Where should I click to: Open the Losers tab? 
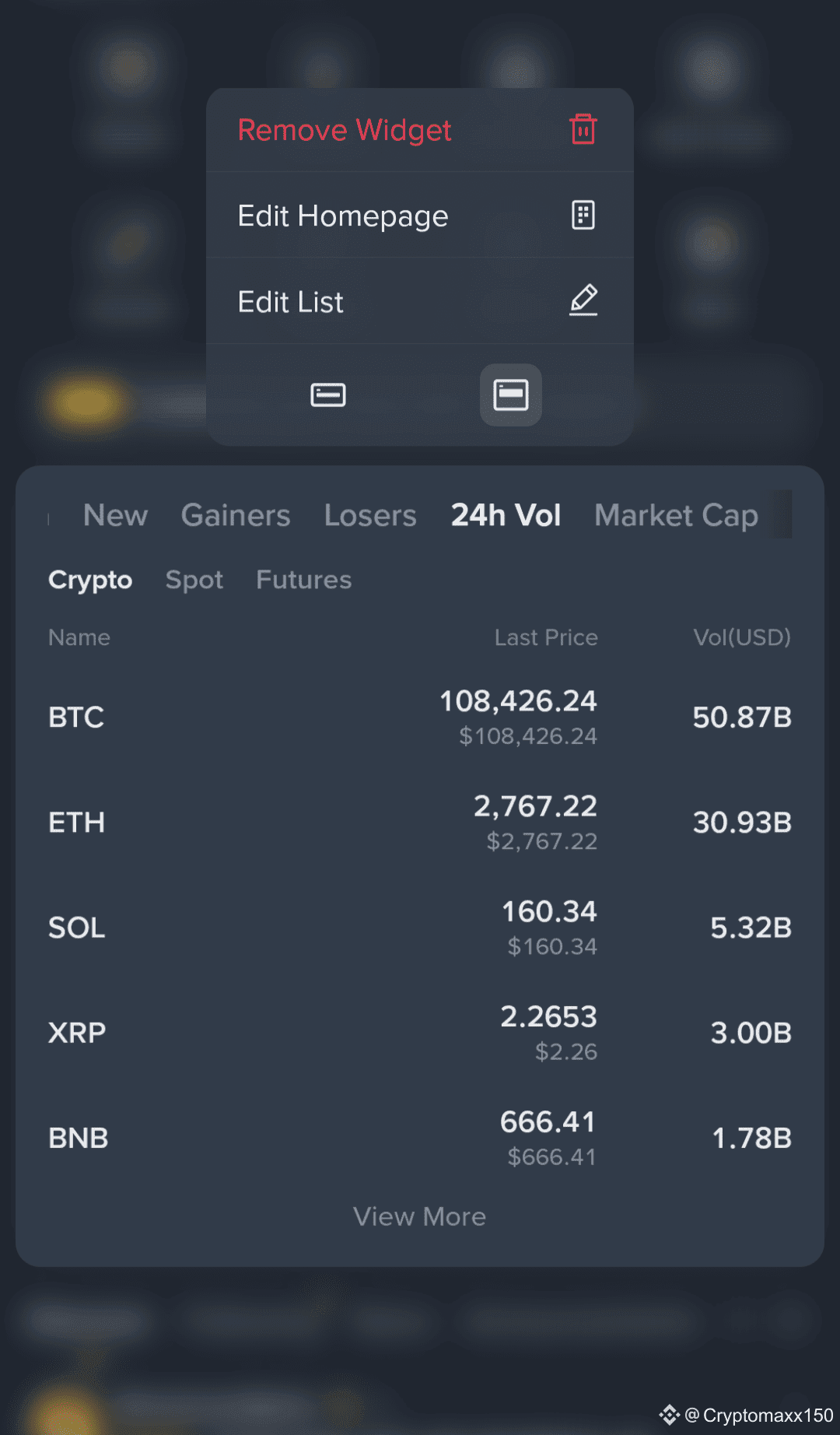point(370,515)
